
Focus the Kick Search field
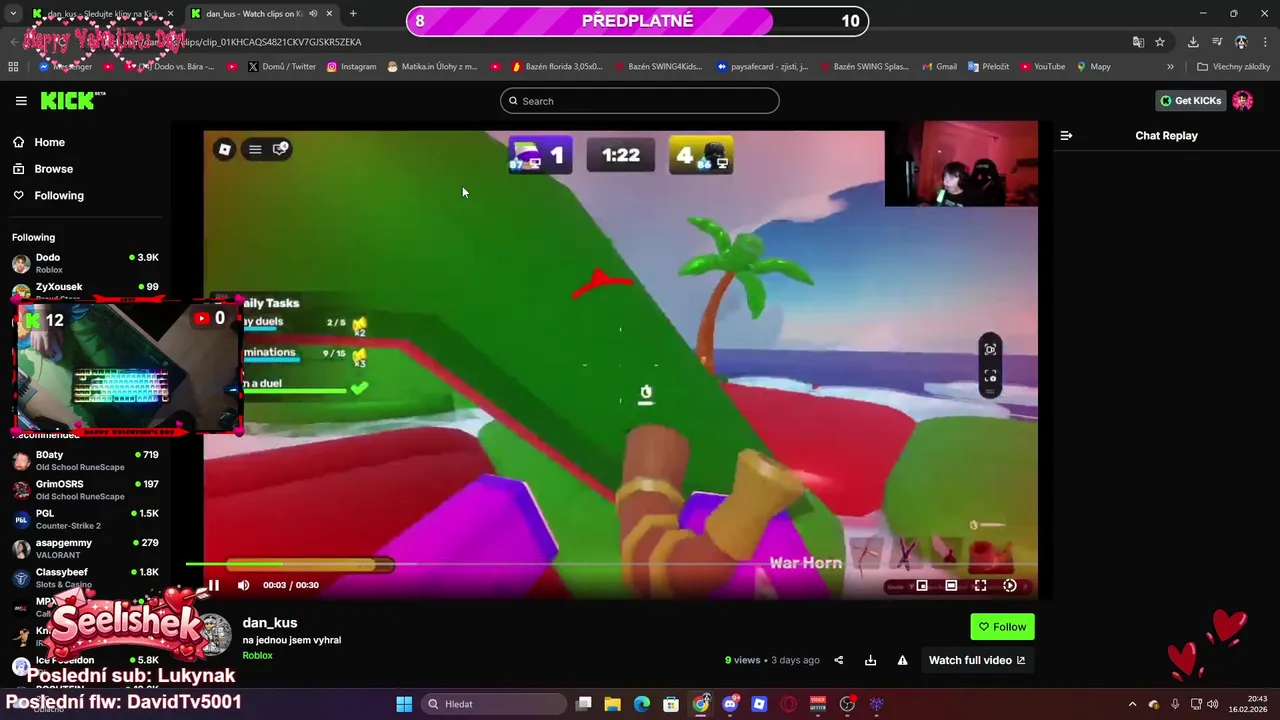tap(640, 101)
